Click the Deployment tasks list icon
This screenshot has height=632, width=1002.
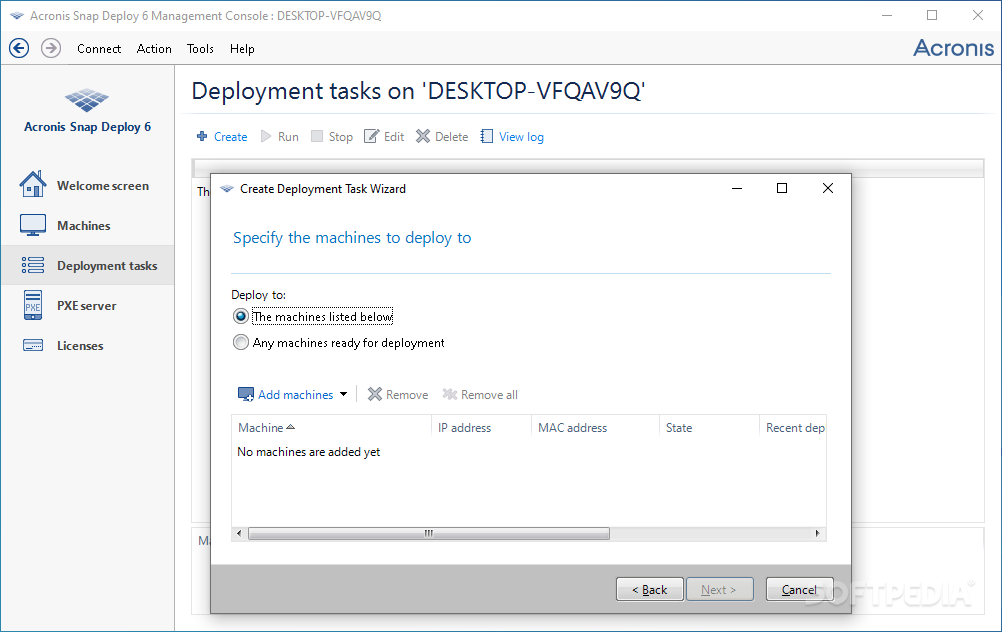[x=33, y=265]
